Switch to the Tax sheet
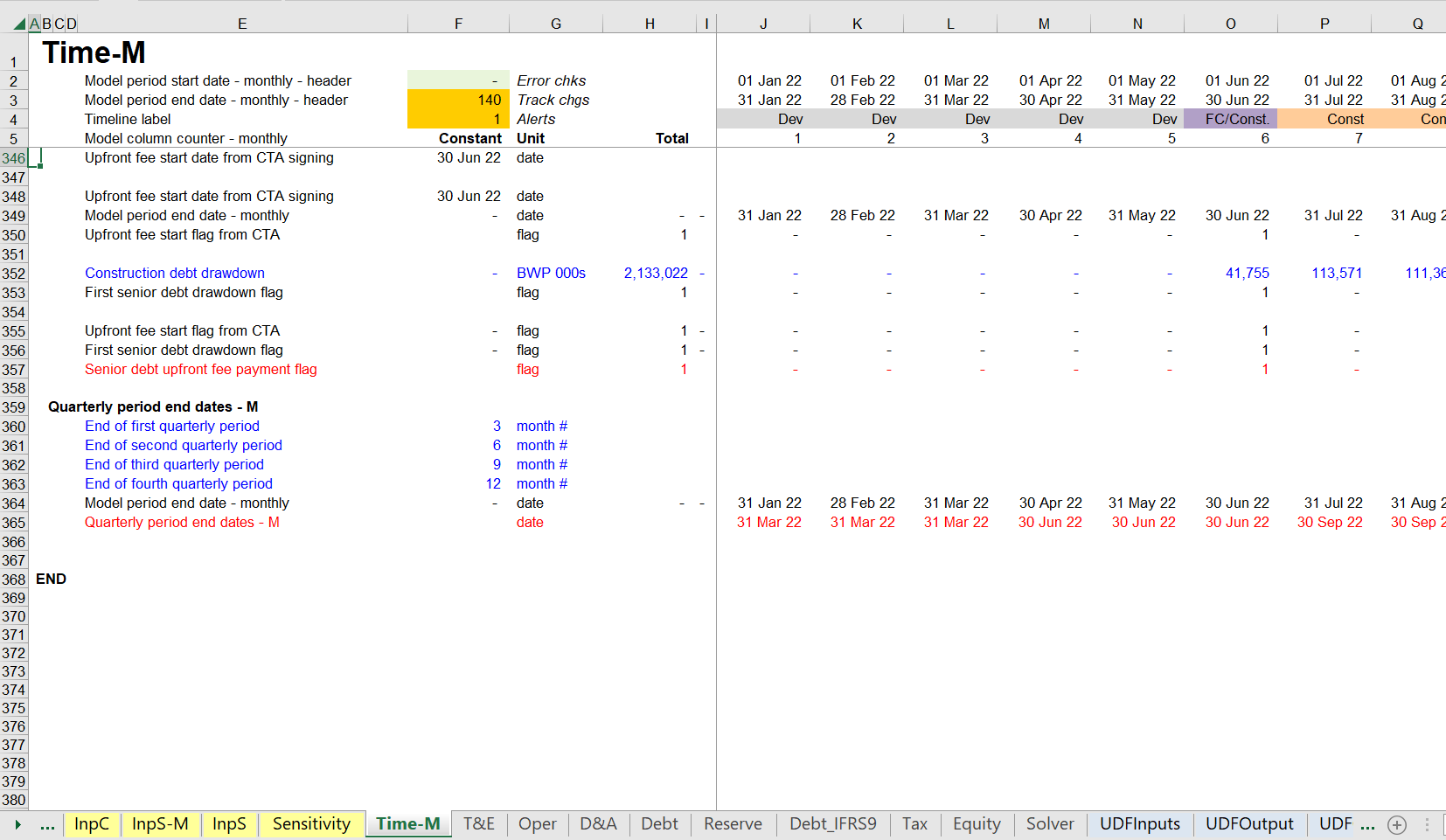 914,823
